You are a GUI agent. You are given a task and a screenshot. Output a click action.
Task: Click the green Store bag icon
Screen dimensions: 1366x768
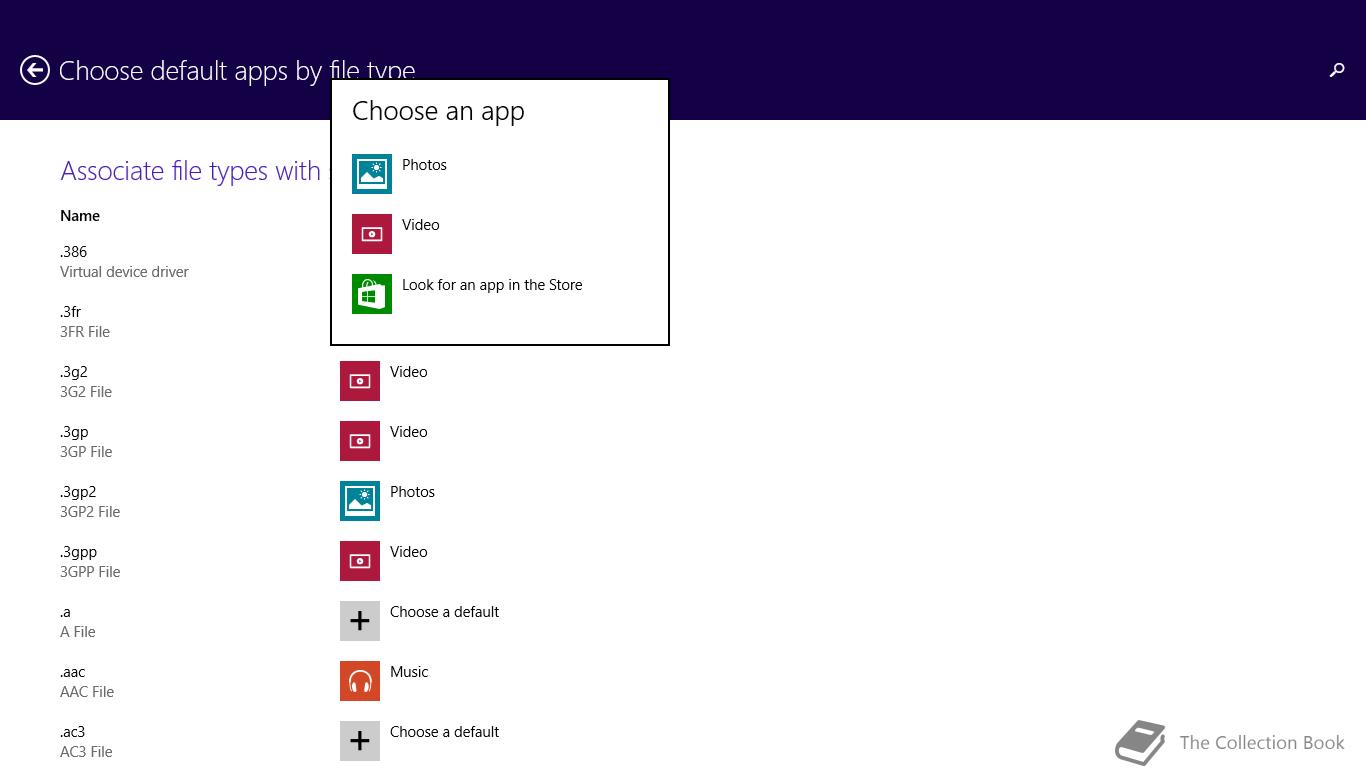point(372,294)
